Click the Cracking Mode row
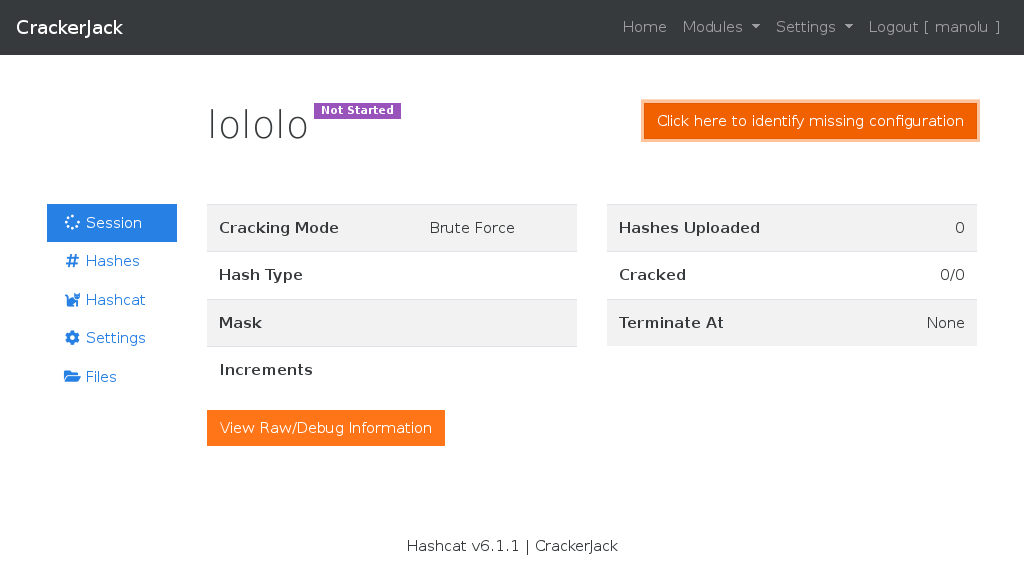The width and height of the screenshot is (1024, 573). pyautogui.click(x=392, y=228)
